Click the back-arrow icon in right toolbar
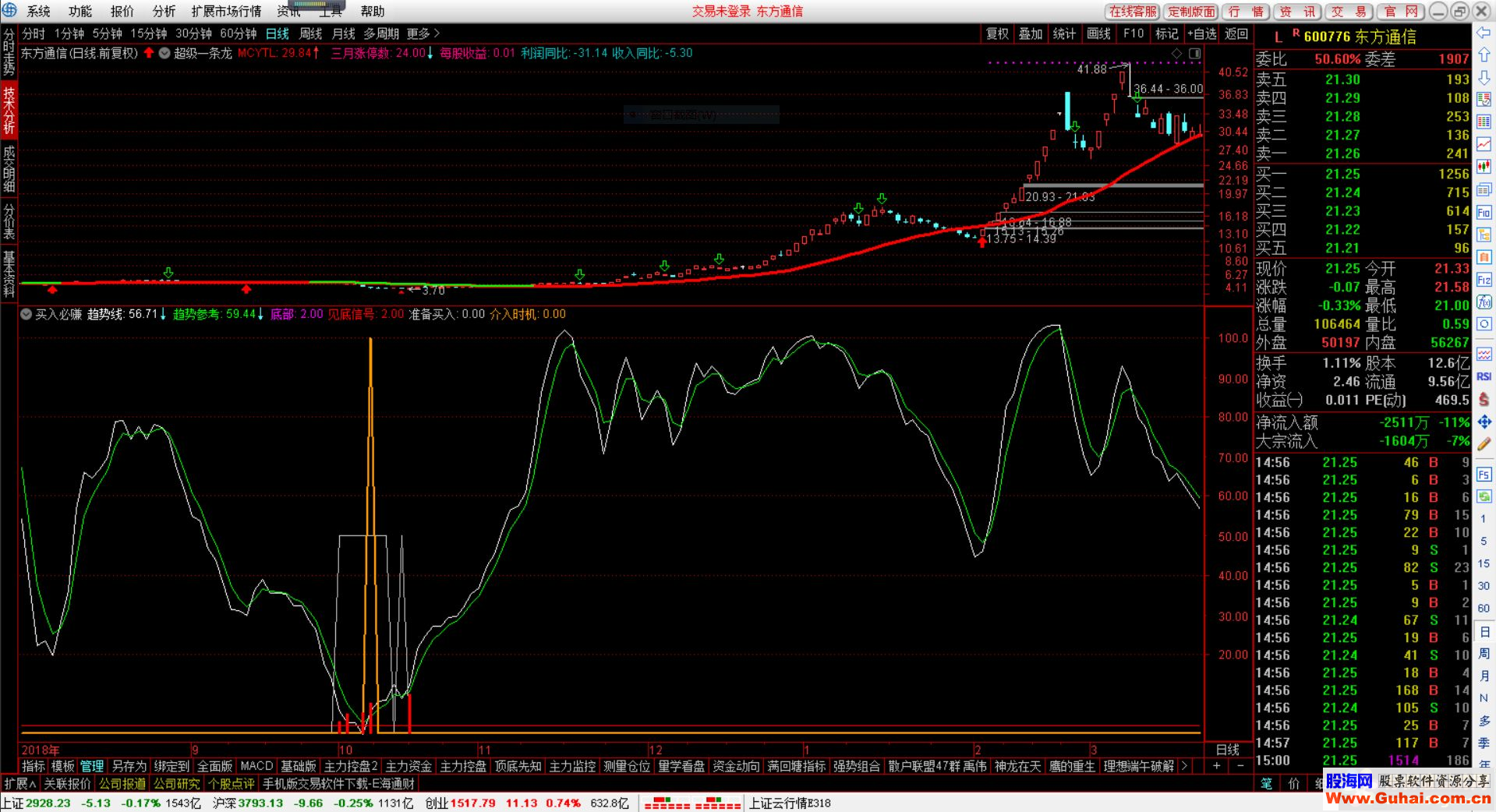The image size is (1496, 812). 1484,33
